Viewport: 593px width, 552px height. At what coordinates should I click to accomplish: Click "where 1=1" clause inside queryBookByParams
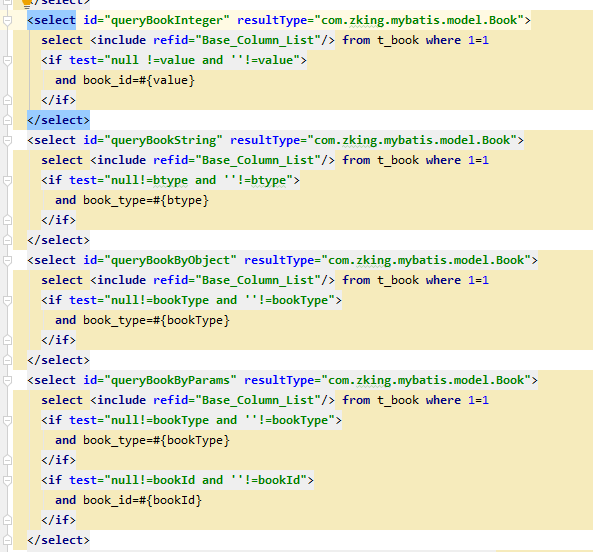click(x=457, y=400)
